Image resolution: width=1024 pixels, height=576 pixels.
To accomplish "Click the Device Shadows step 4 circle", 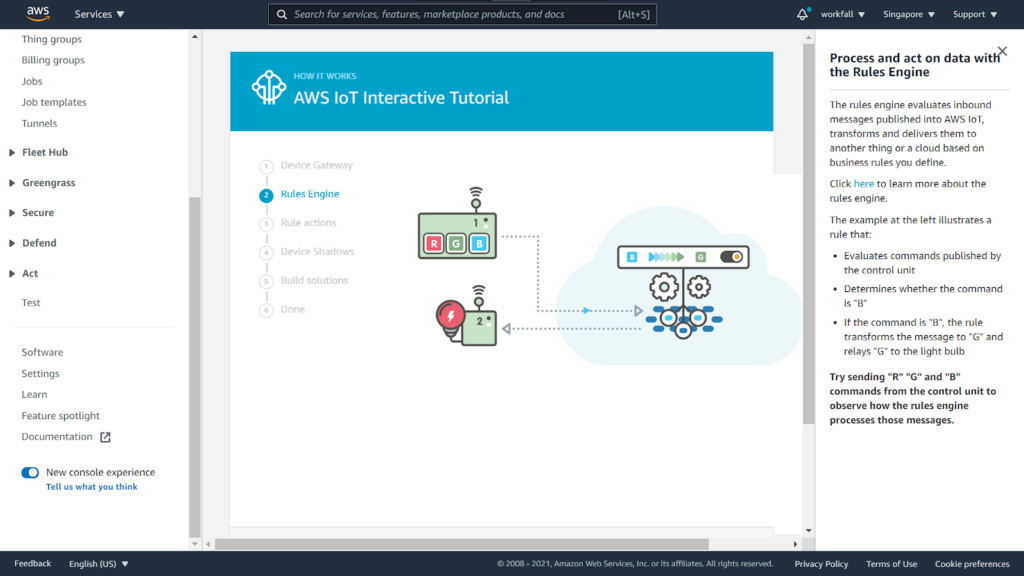I will [x=266, y=251].
